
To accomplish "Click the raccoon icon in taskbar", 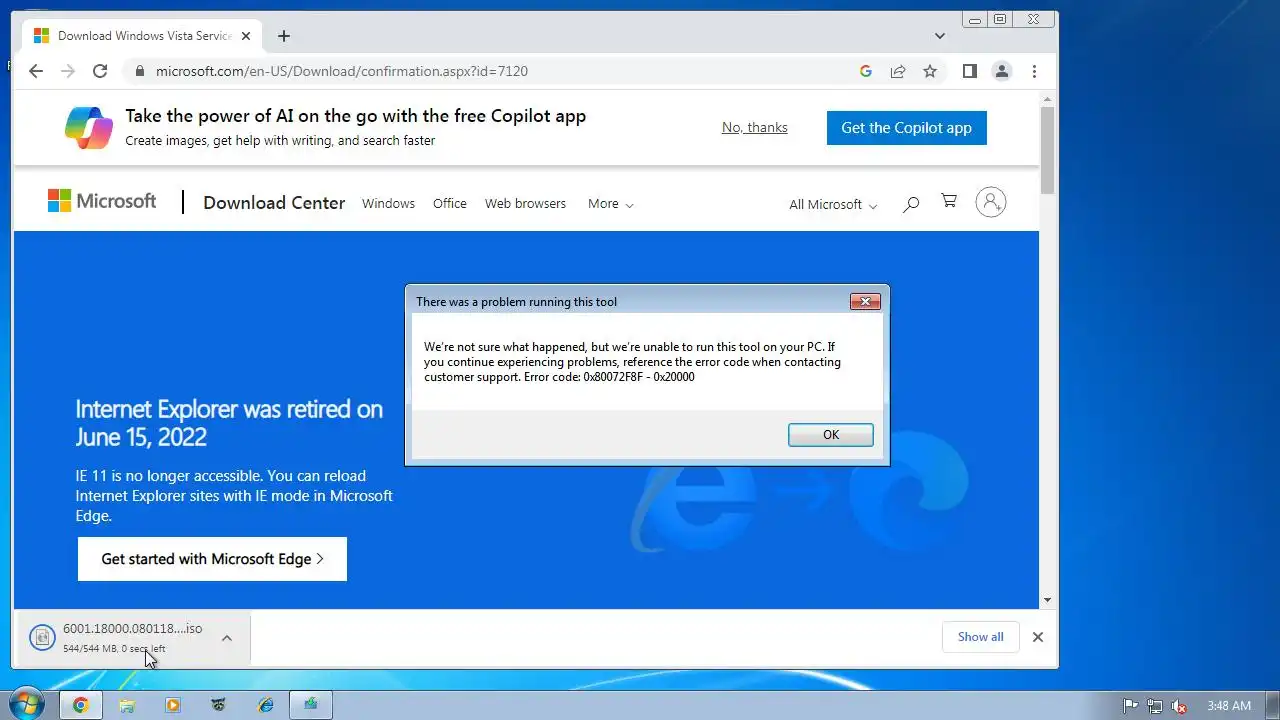I will (x=219, y=705).
